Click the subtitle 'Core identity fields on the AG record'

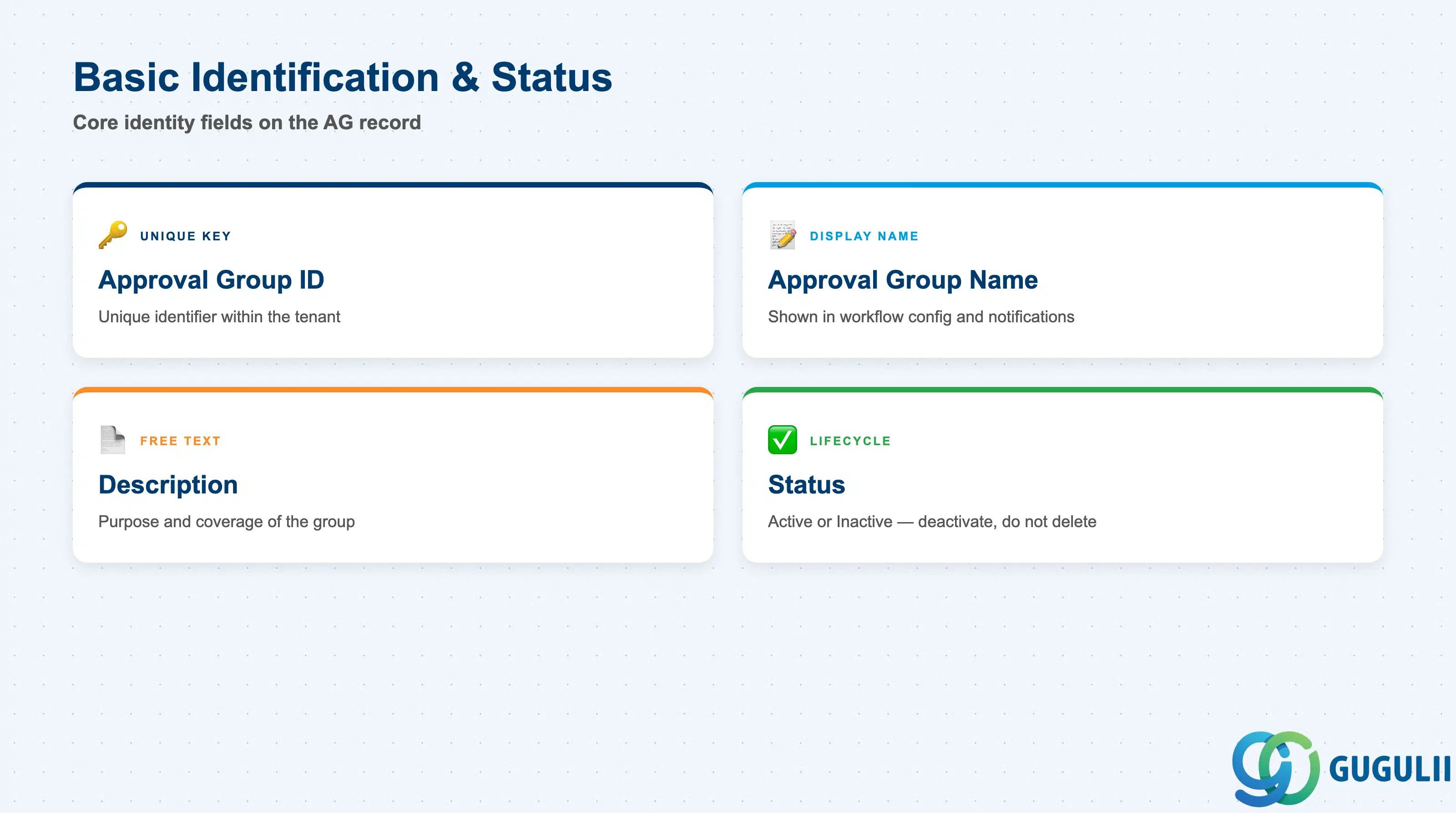(x=247, y=122)
